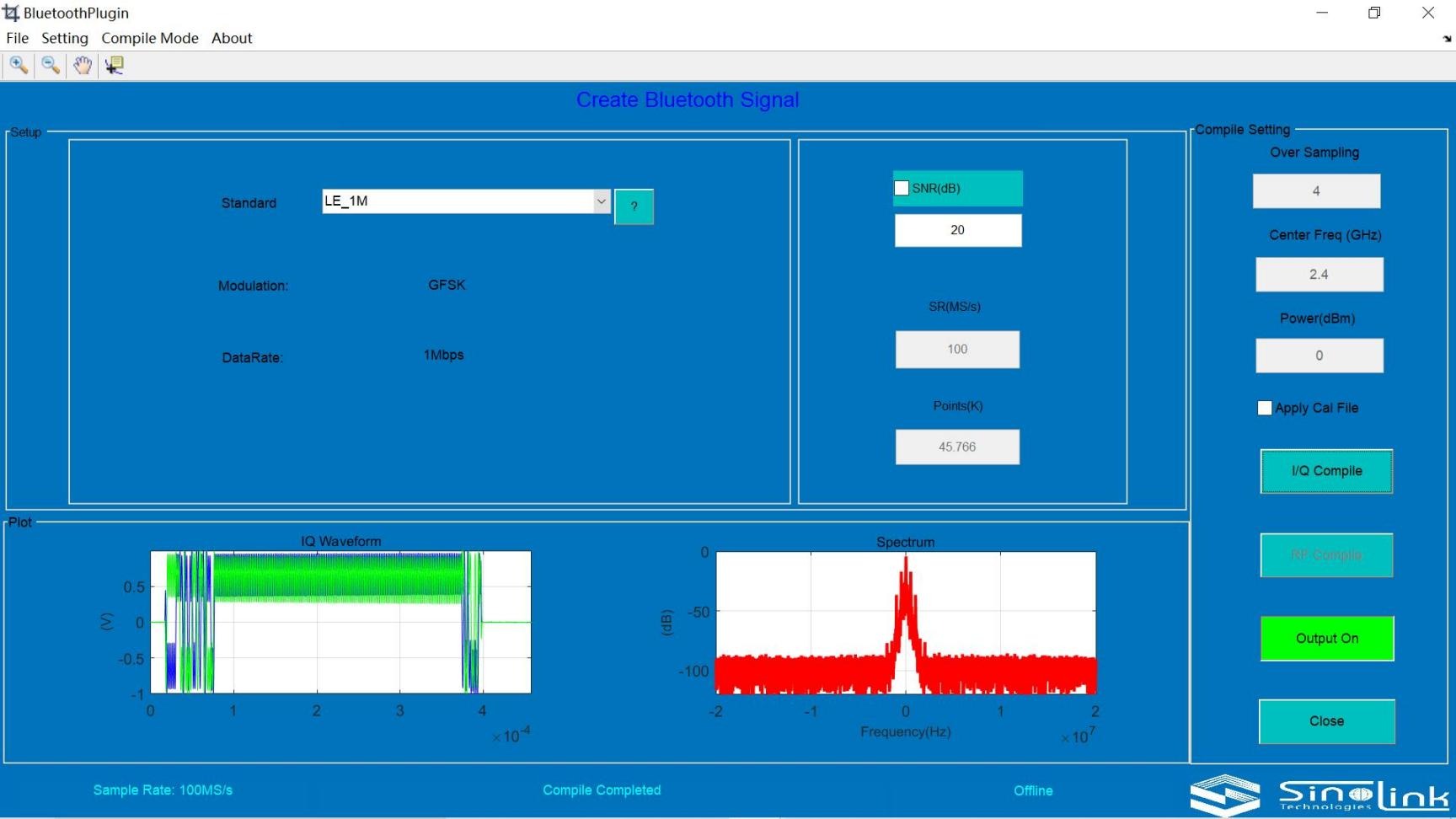Screen dimensions: 1456x819
Task: Click the Create Bluetooth Signal heading
Action: point(688,99)
